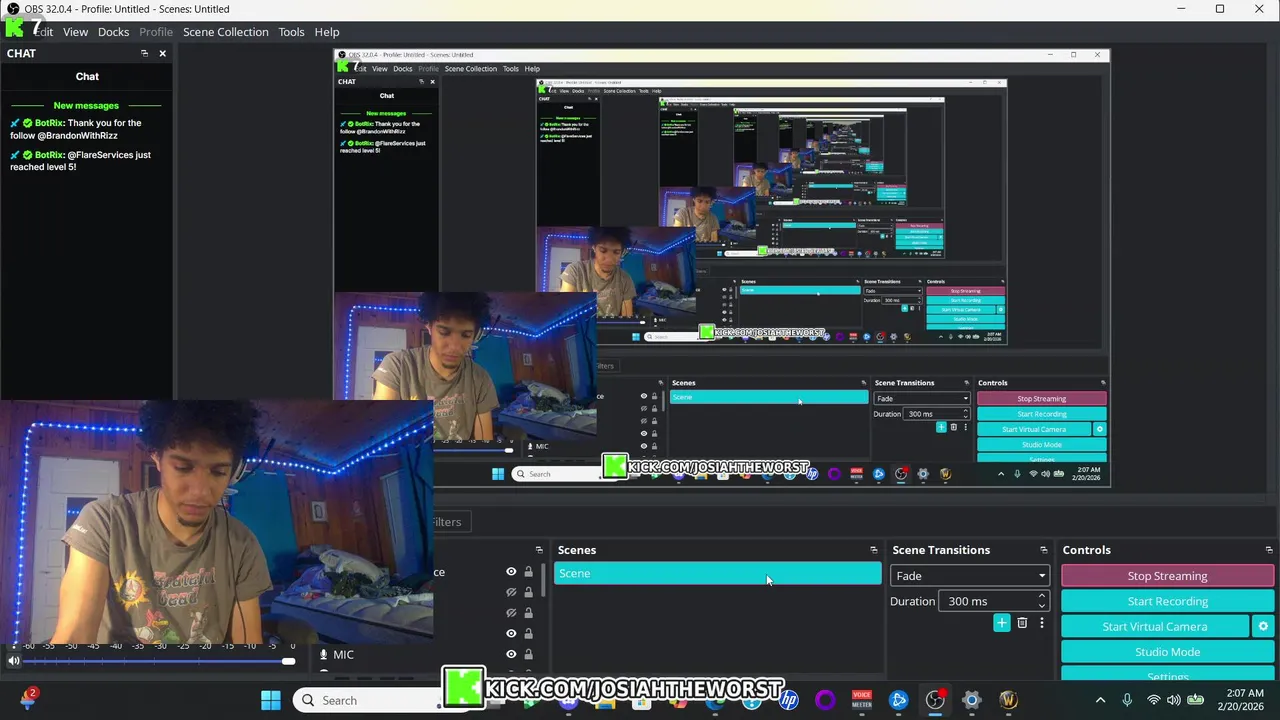The height and width of the screenshot is (720, 1280).
Task: Enable Studio Mode
Action: pos(1167,652)
